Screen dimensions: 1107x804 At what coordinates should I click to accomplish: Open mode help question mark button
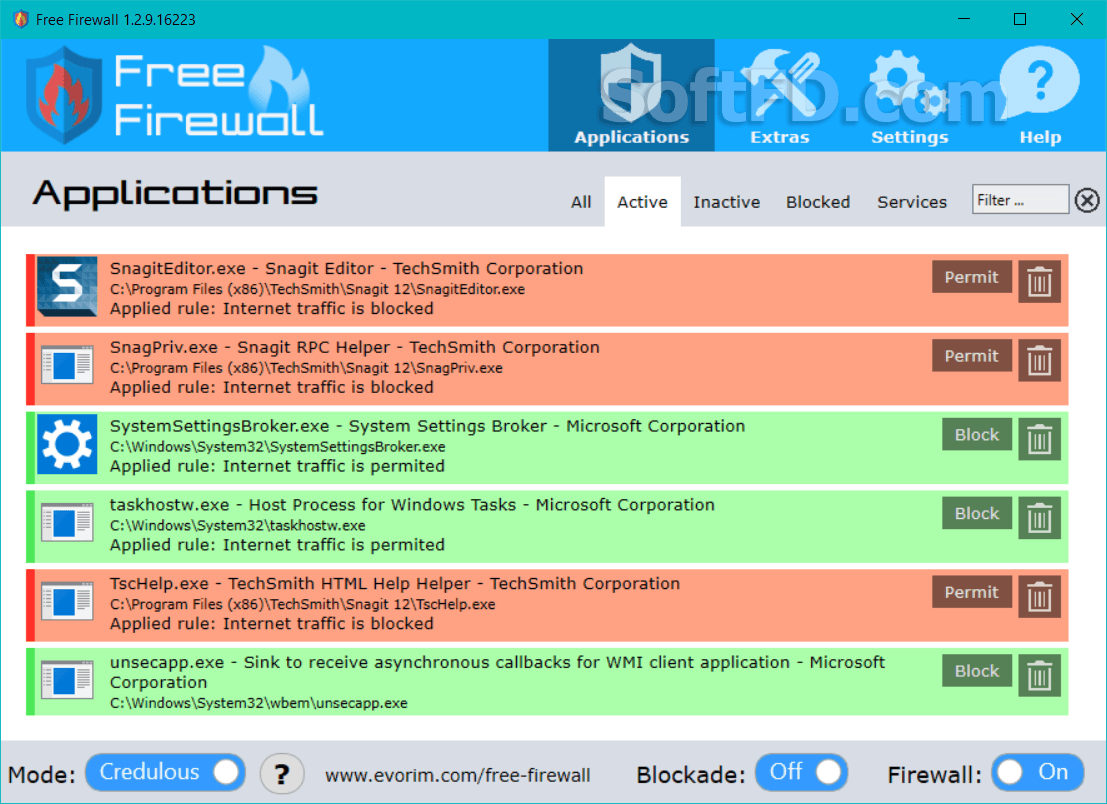(282, 774)
